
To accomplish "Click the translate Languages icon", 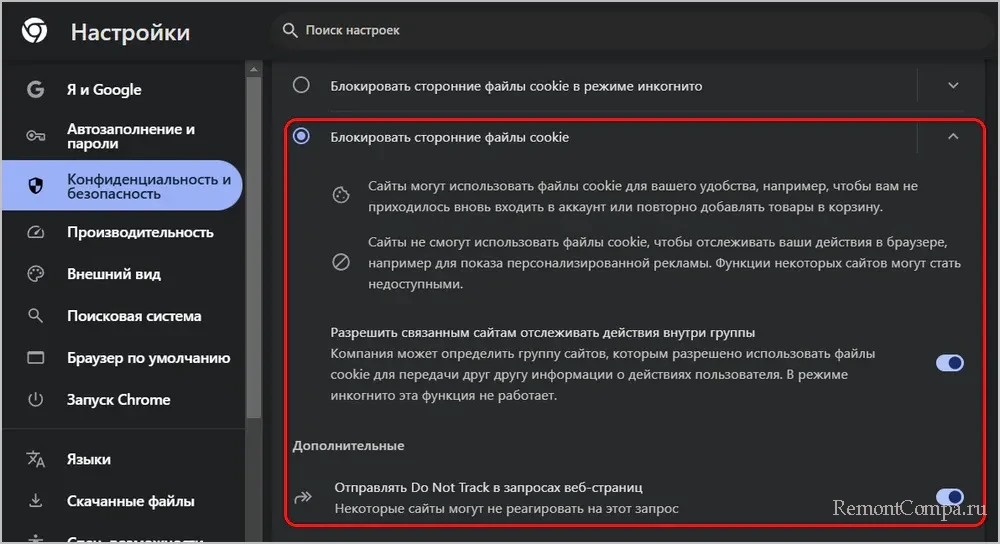I will (x=36, y=460).
